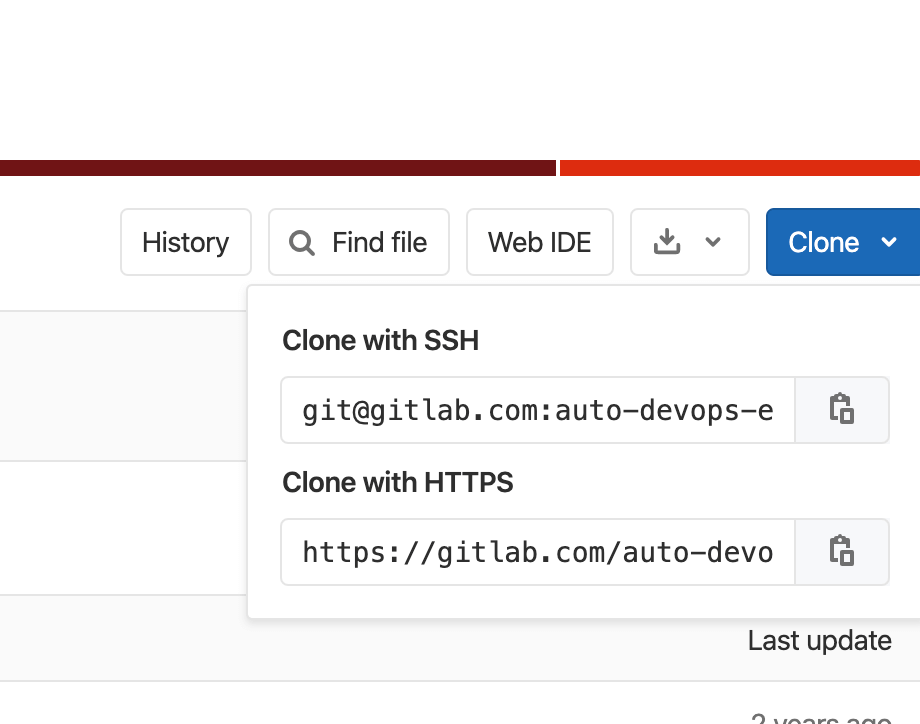This screenshot has width=920, height=724.
Task: Click the Last update column header
Action: [819, 640]
